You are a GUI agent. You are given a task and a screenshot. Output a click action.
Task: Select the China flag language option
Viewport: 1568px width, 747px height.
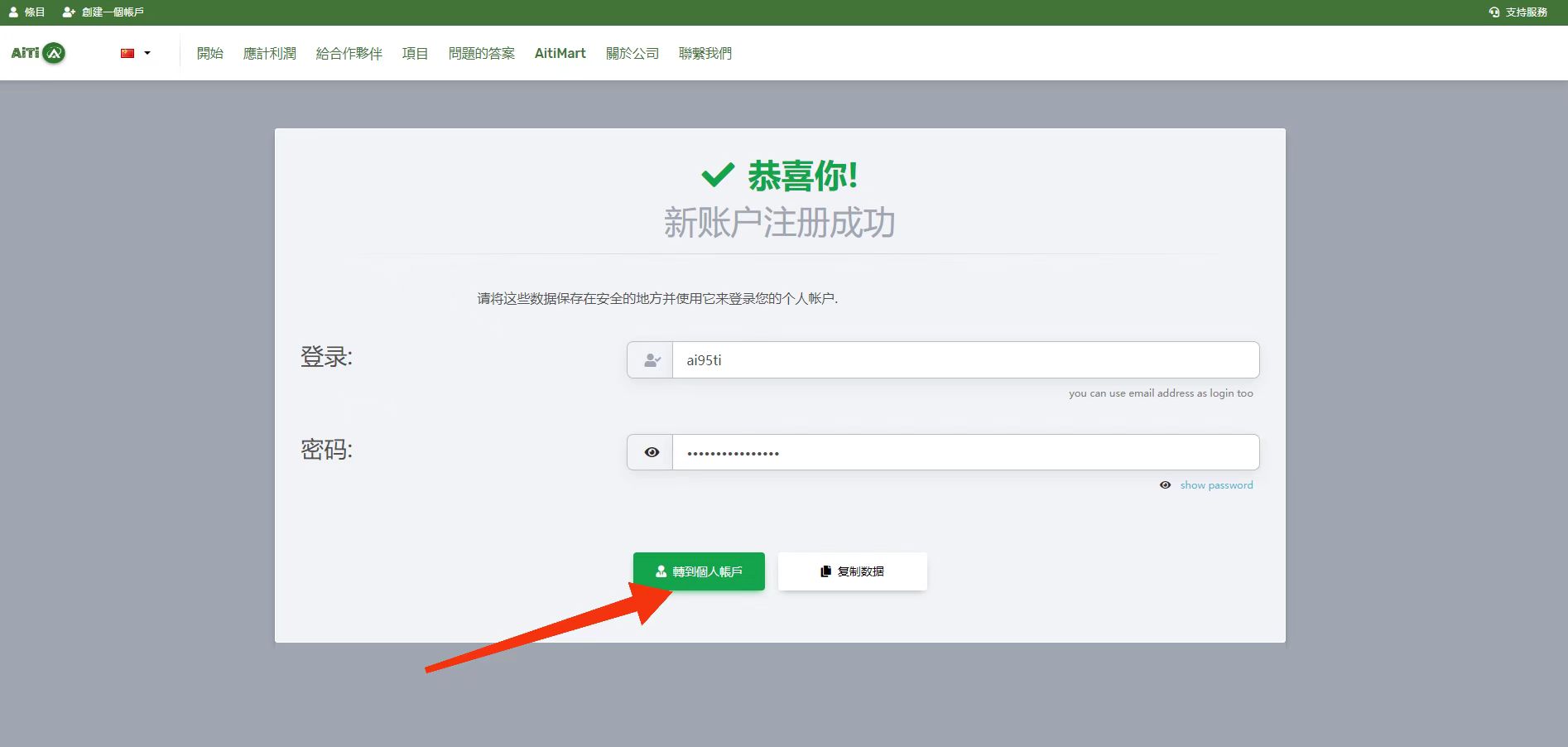(x=126, y=52)
